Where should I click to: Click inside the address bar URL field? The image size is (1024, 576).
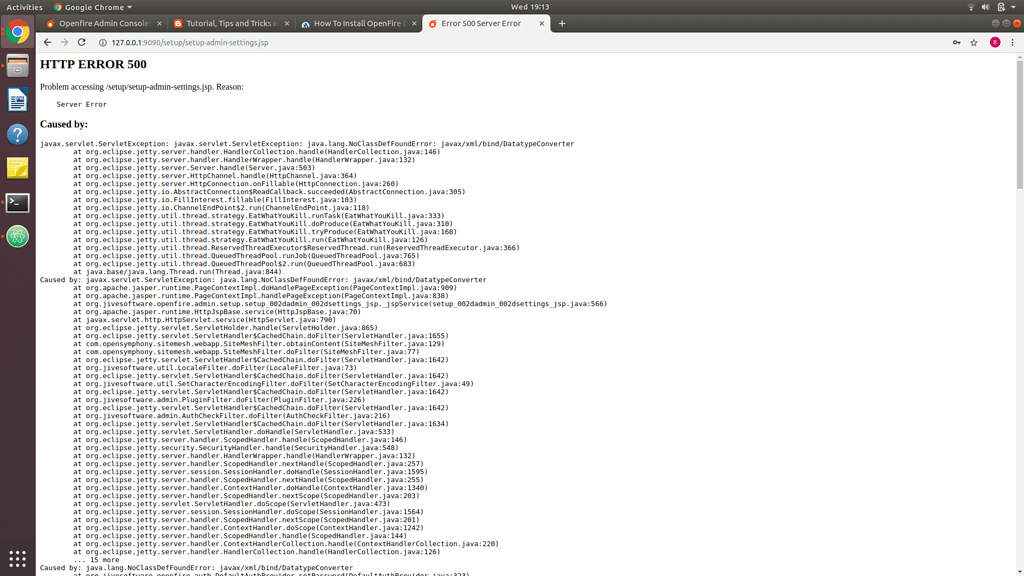(x=300, y=42)
